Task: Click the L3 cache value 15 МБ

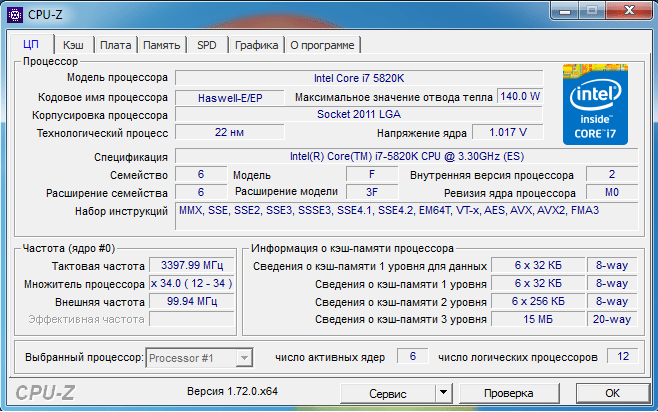Action: tap(538, 319)
